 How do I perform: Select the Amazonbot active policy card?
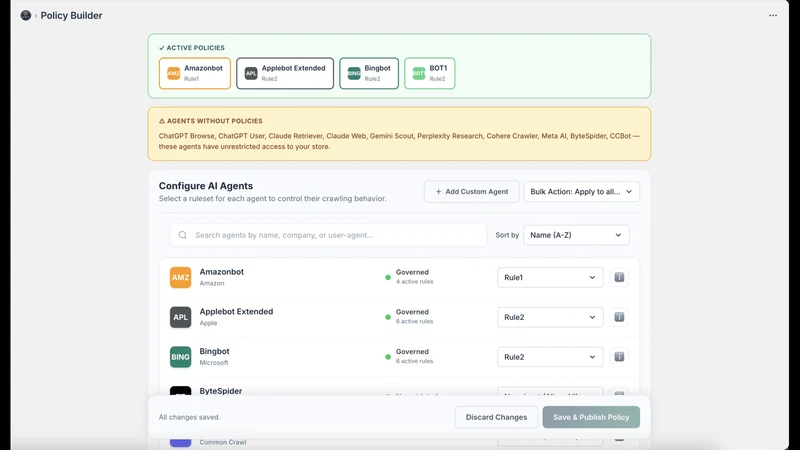(x=195, y=73)
